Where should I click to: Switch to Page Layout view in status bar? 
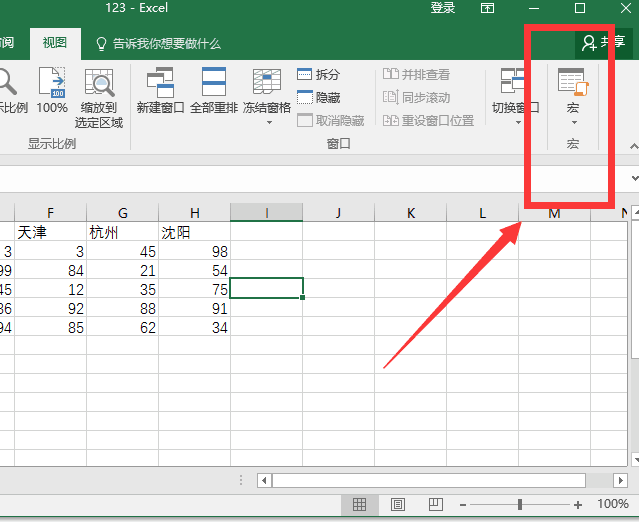(397, 505)
